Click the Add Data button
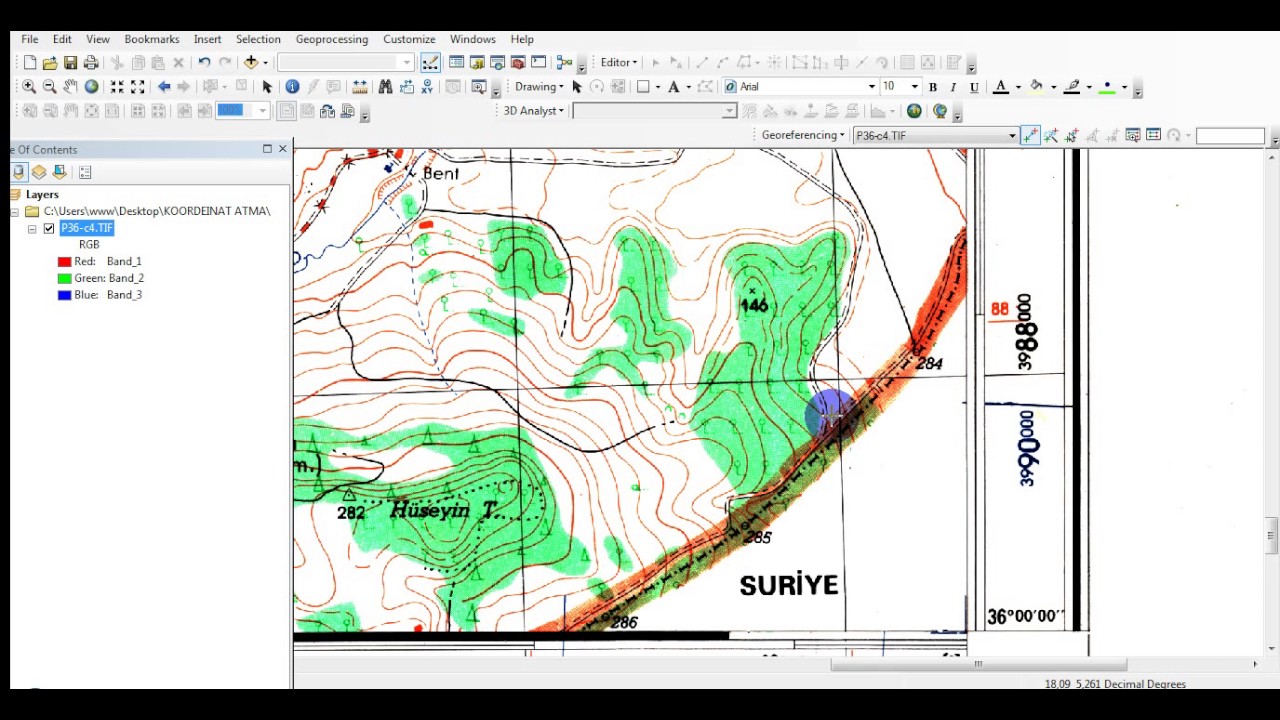The image size is (1280, 720). [251, 63]
